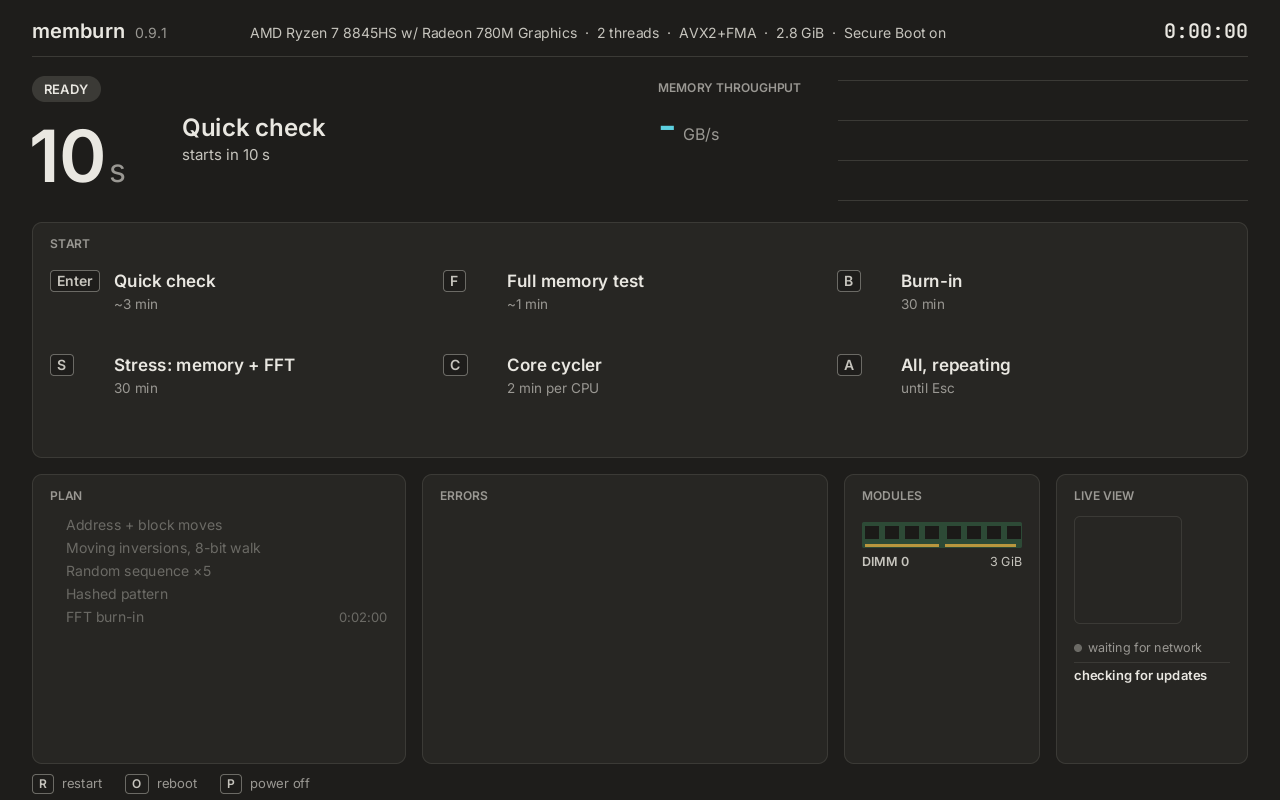Click the 'Secure Boot on' text

click(895, 33)
